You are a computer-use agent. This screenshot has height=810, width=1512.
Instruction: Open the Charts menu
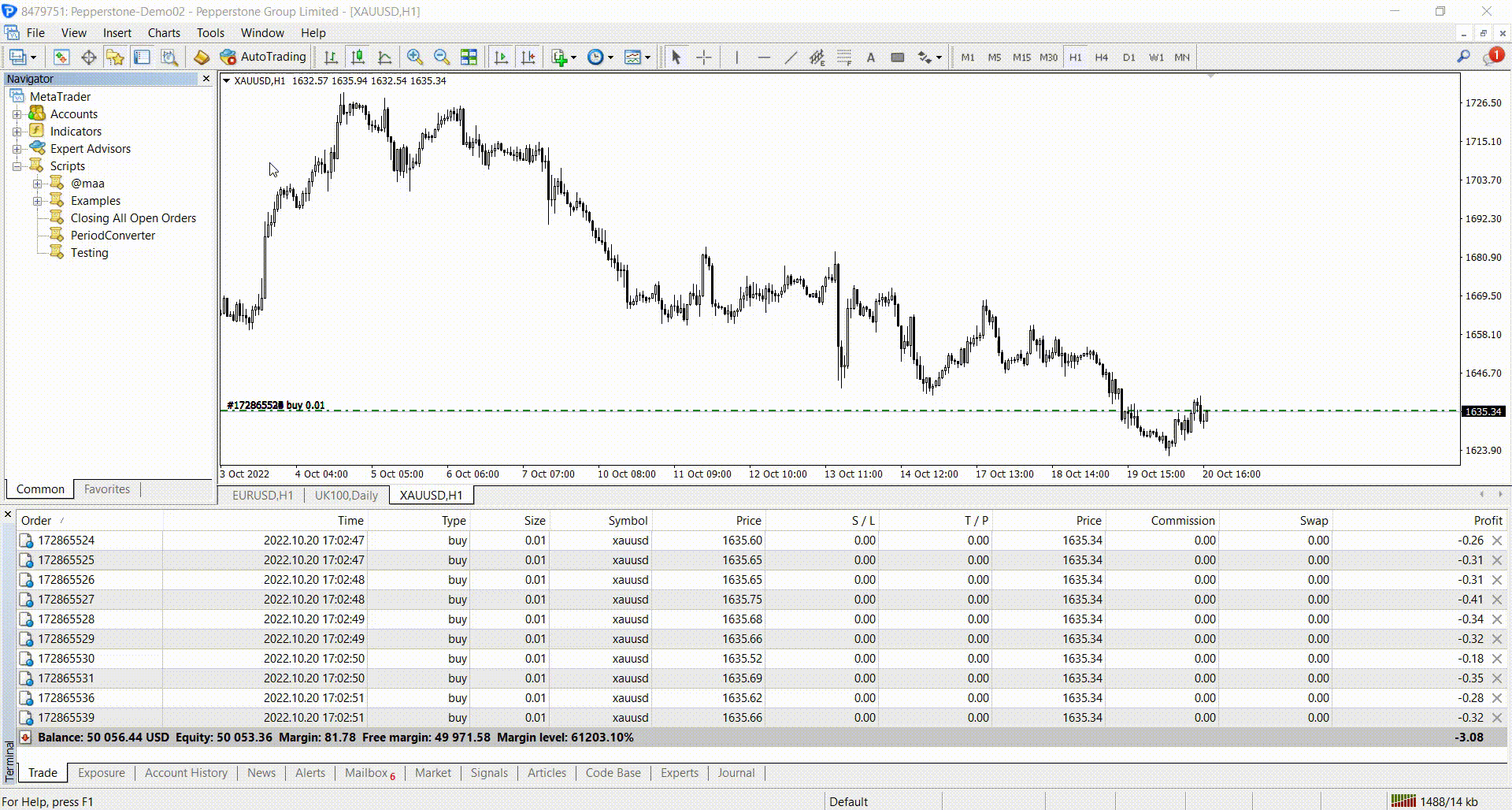164,32
